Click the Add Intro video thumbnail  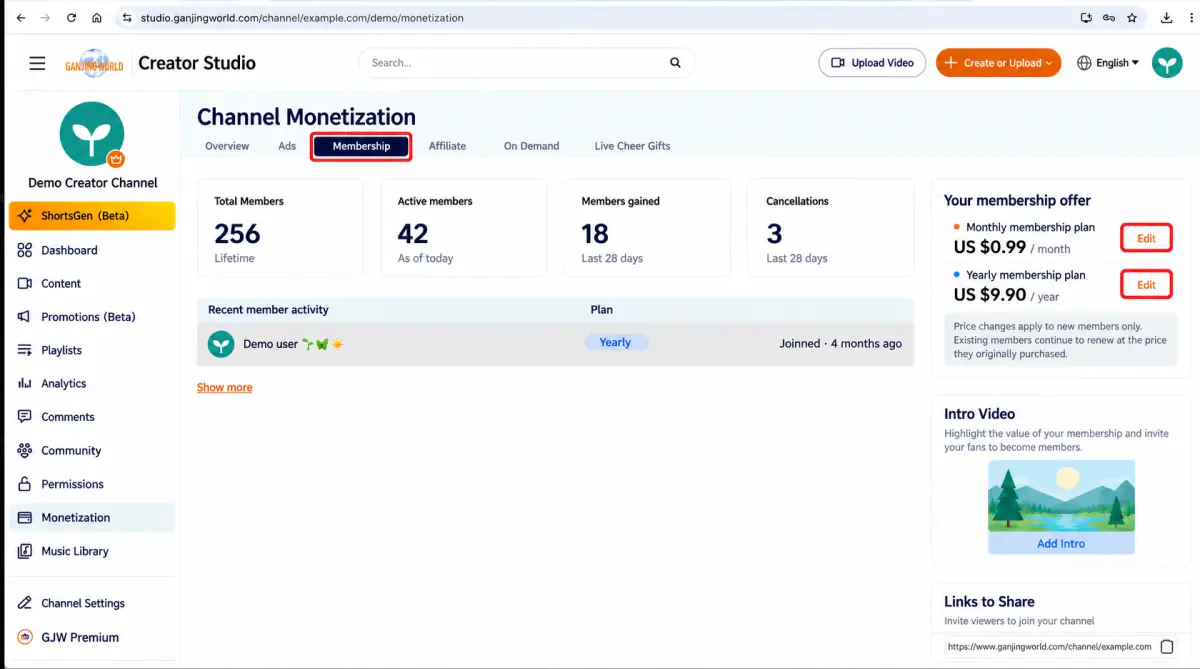click(x=1061, y=507)
